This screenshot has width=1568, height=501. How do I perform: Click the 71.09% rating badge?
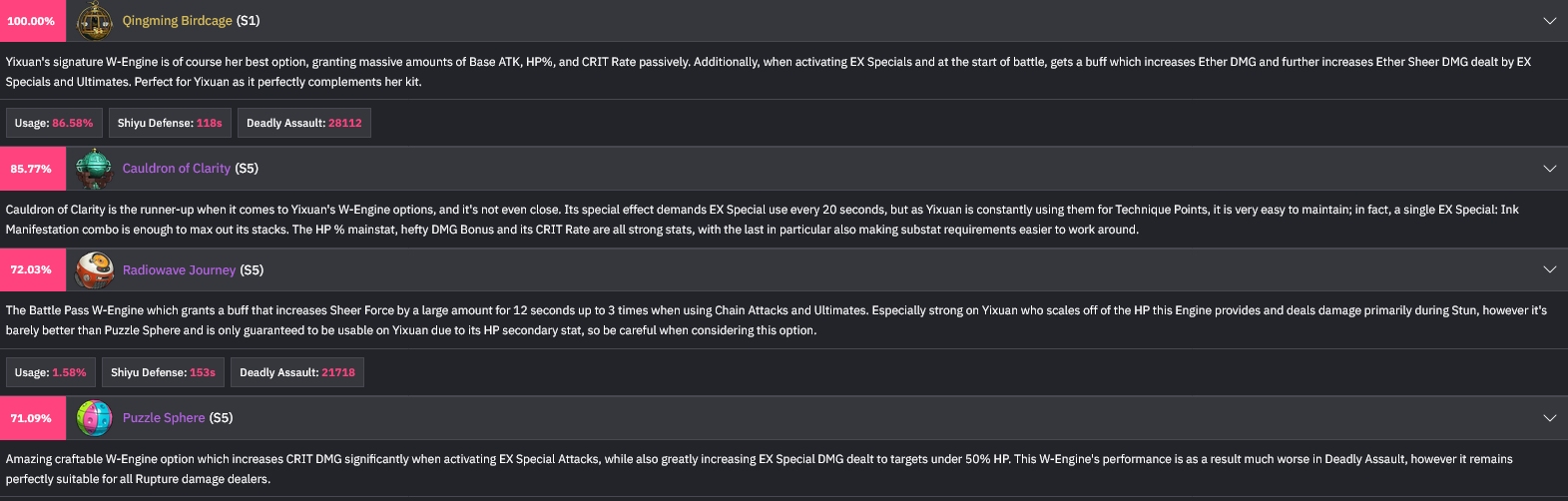point(32,418)
